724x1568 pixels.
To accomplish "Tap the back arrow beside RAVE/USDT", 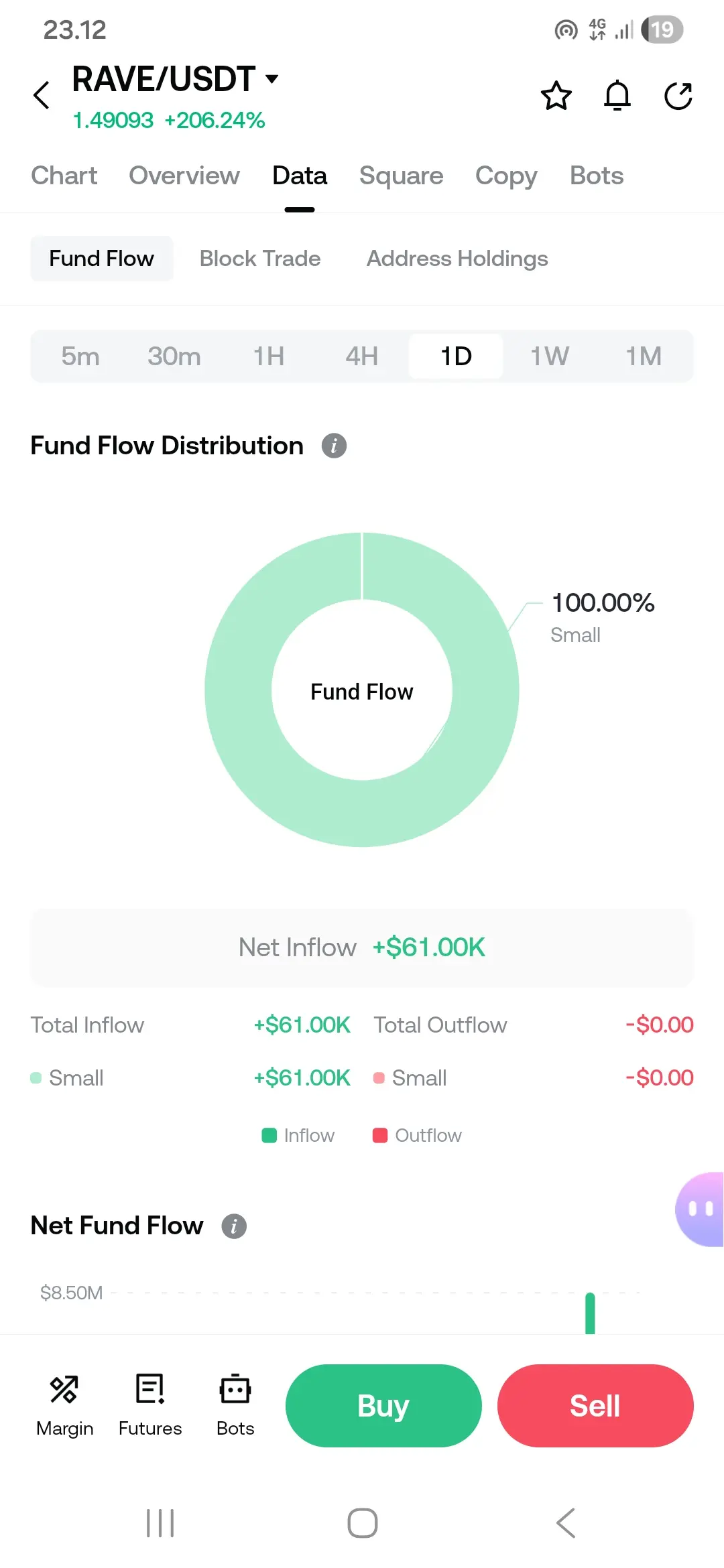I will point(42,95).
